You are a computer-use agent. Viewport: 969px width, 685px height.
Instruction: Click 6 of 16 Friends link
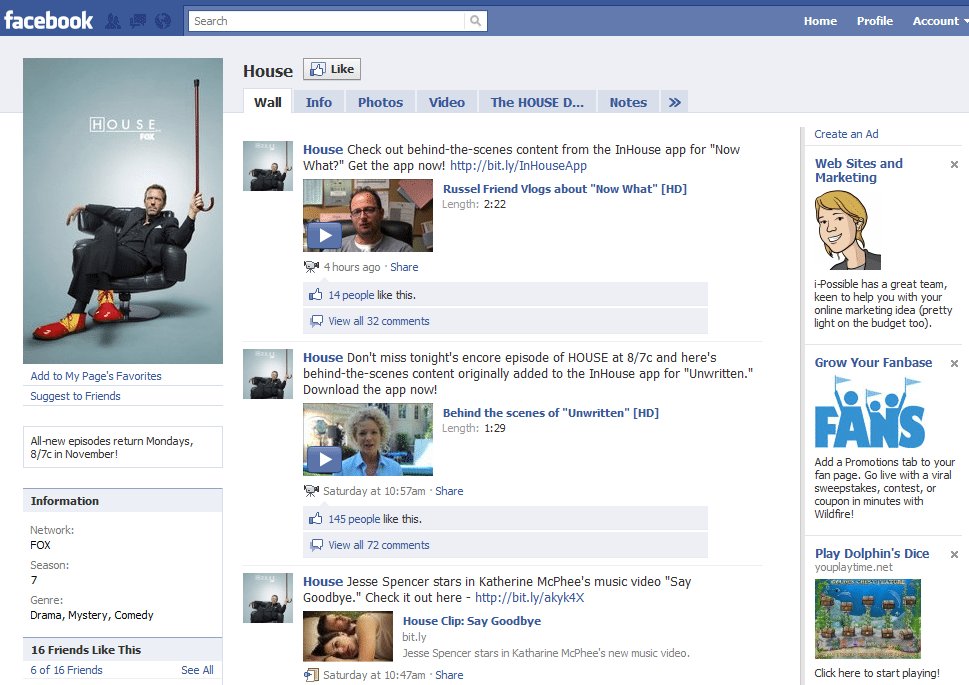pos(66,670)
